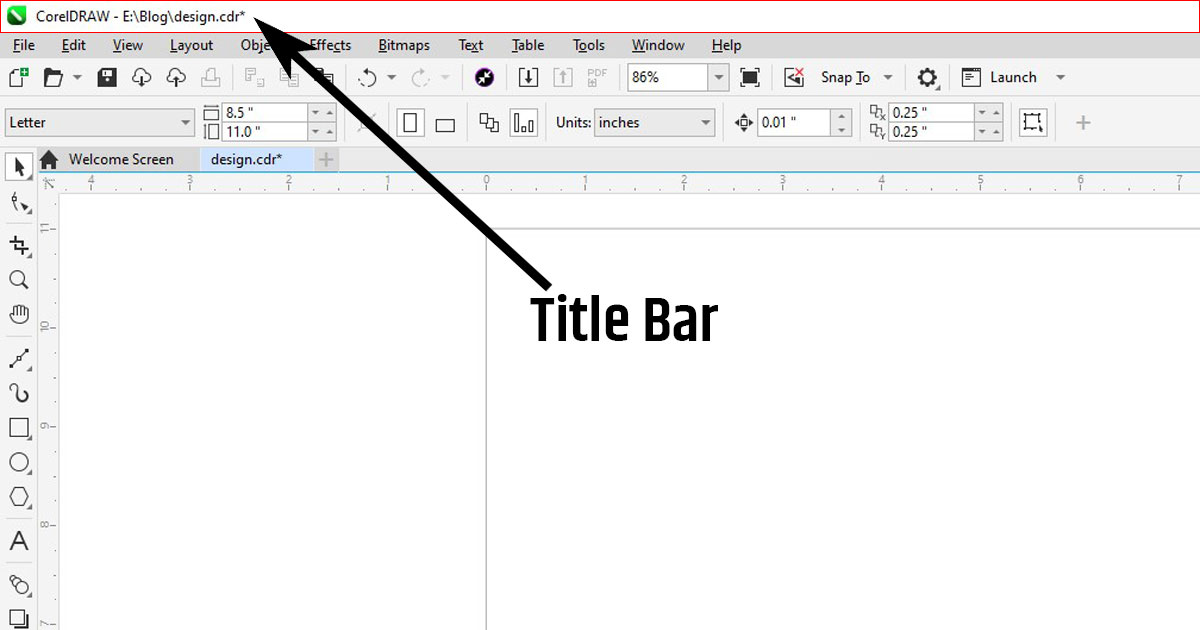Select the Text tool

click(x=18, y=542)
